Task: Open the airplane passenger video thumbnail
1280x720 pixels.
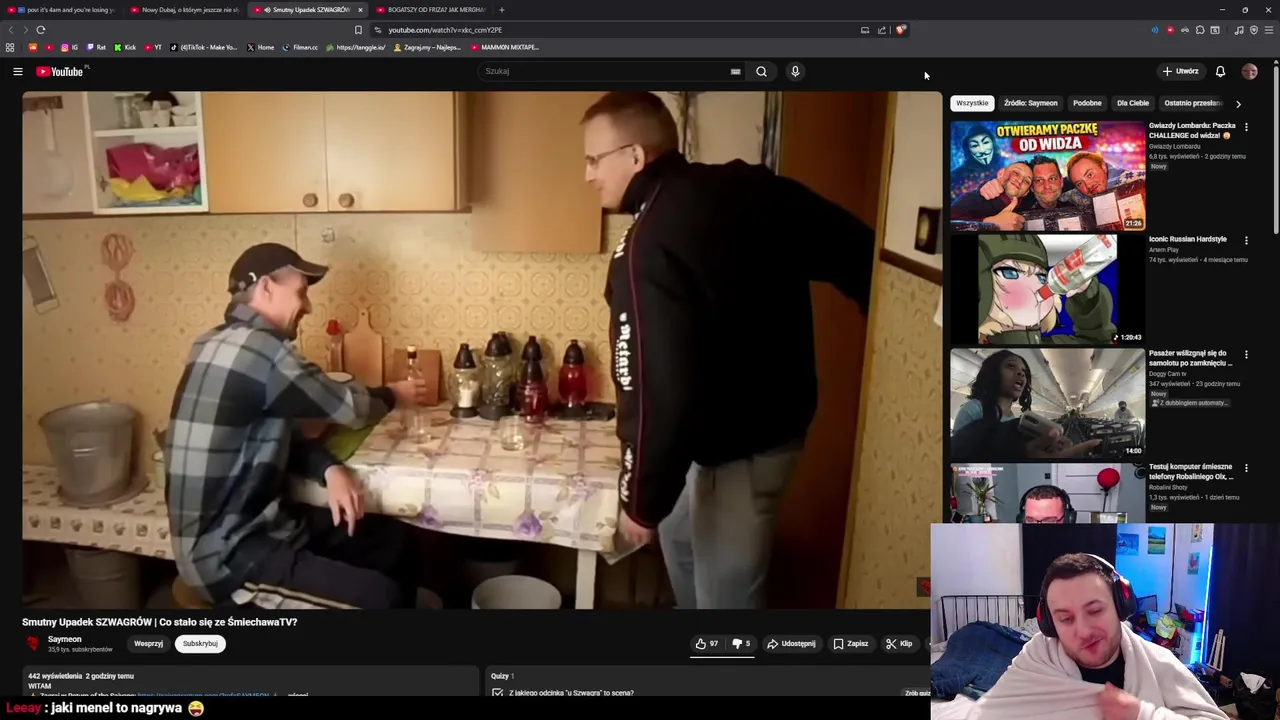Action: [1047, 404]
